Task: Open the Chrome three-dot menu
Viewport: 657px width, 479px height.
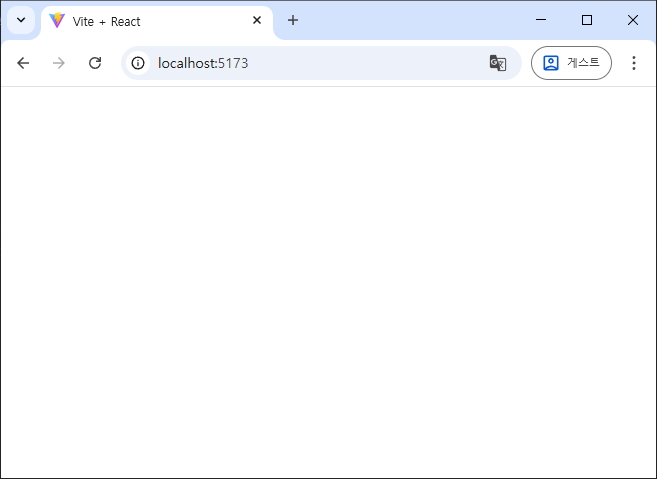Action: (x=633, y=63)
